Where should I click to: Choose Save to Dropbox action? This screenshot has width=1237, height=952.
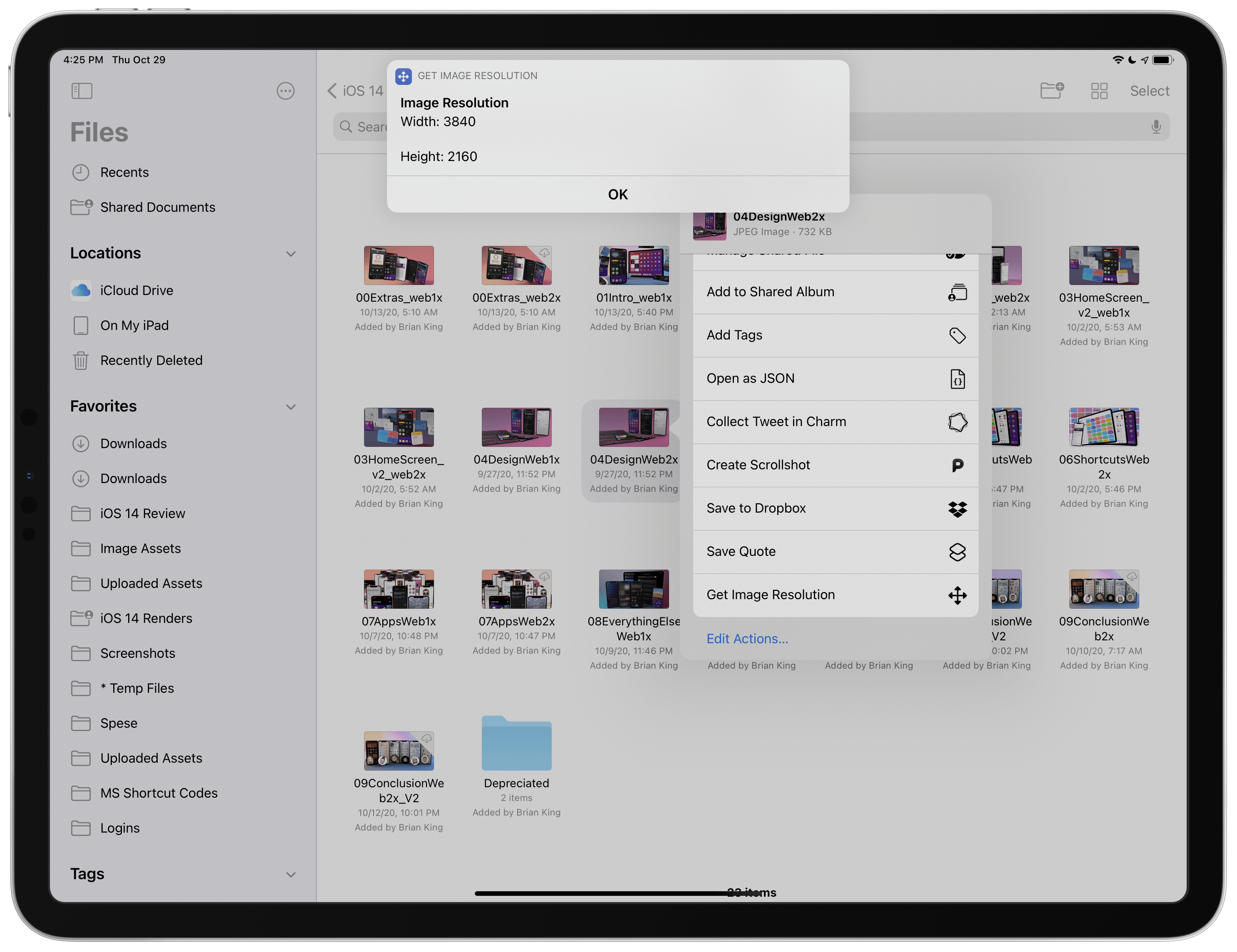click(x=835, y=508)
